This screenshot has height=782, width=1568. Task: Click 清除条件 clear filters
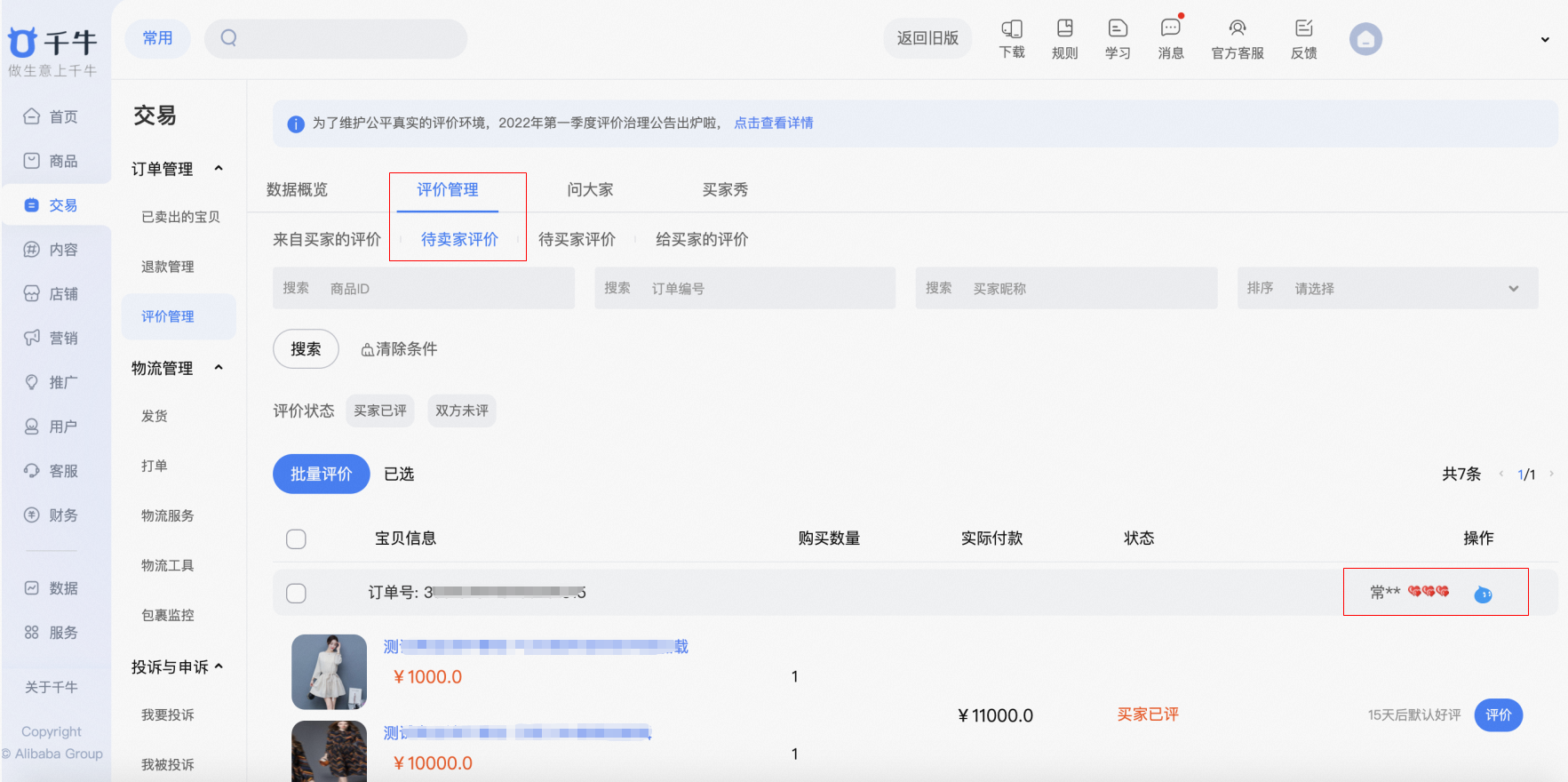coord(399,349)
